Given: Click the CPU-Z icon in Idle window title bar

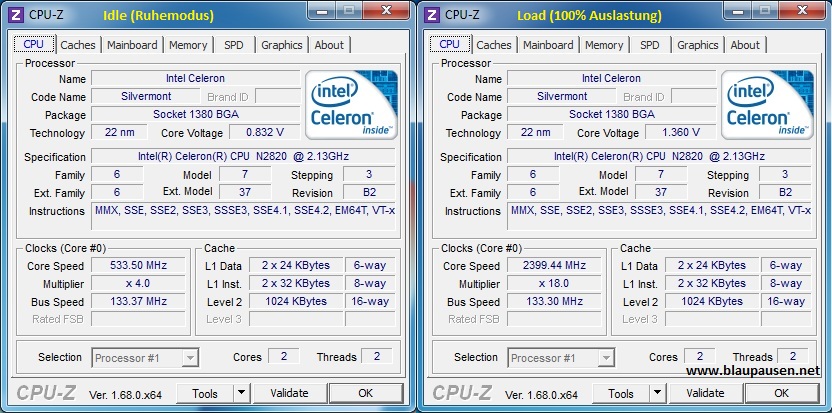Looking at the screenshot, I should click(16, 14).
